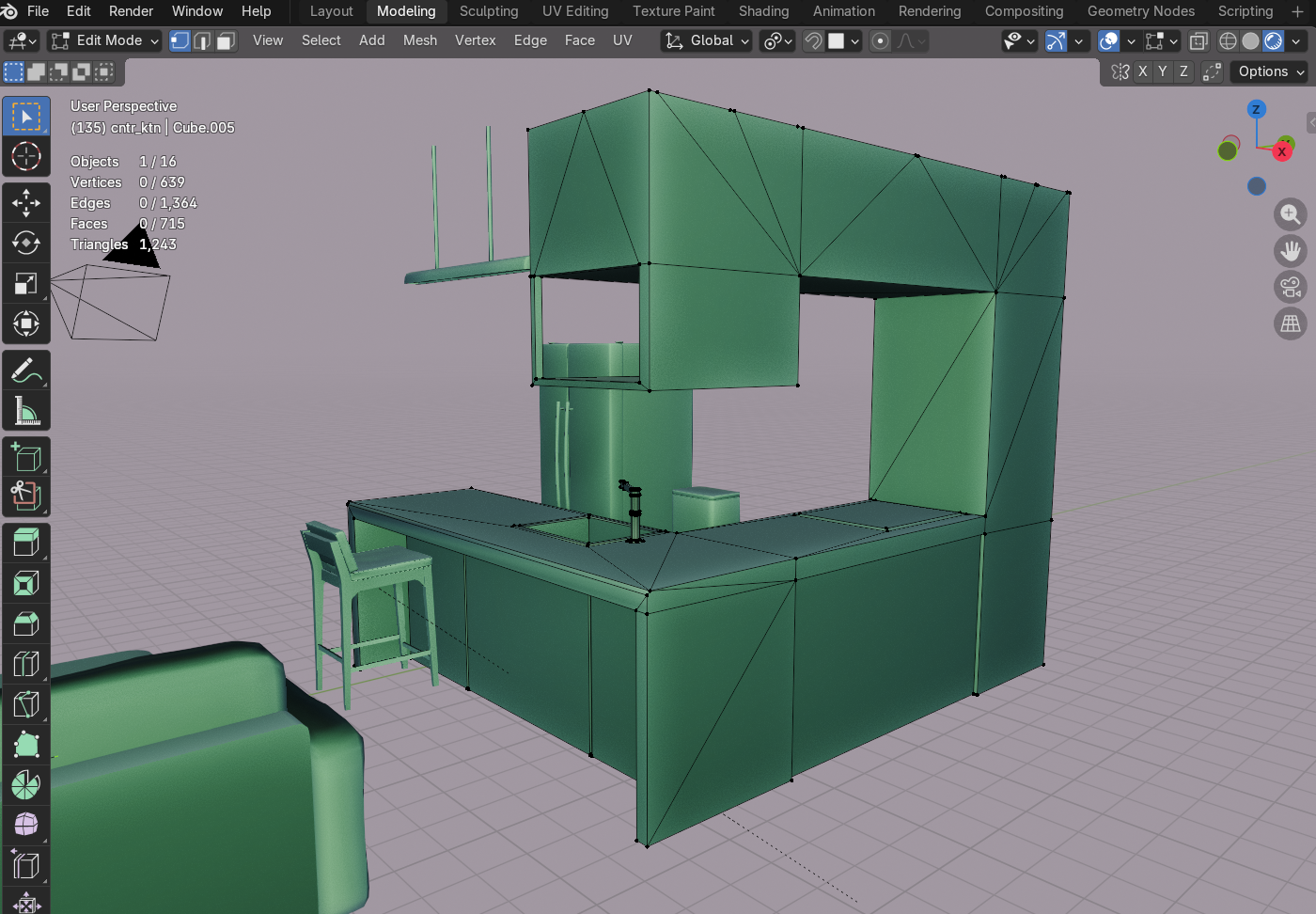This screenshot has width=1316, height=914.
Task: Switch to solid viewport shading
Action: (1250, 41)
